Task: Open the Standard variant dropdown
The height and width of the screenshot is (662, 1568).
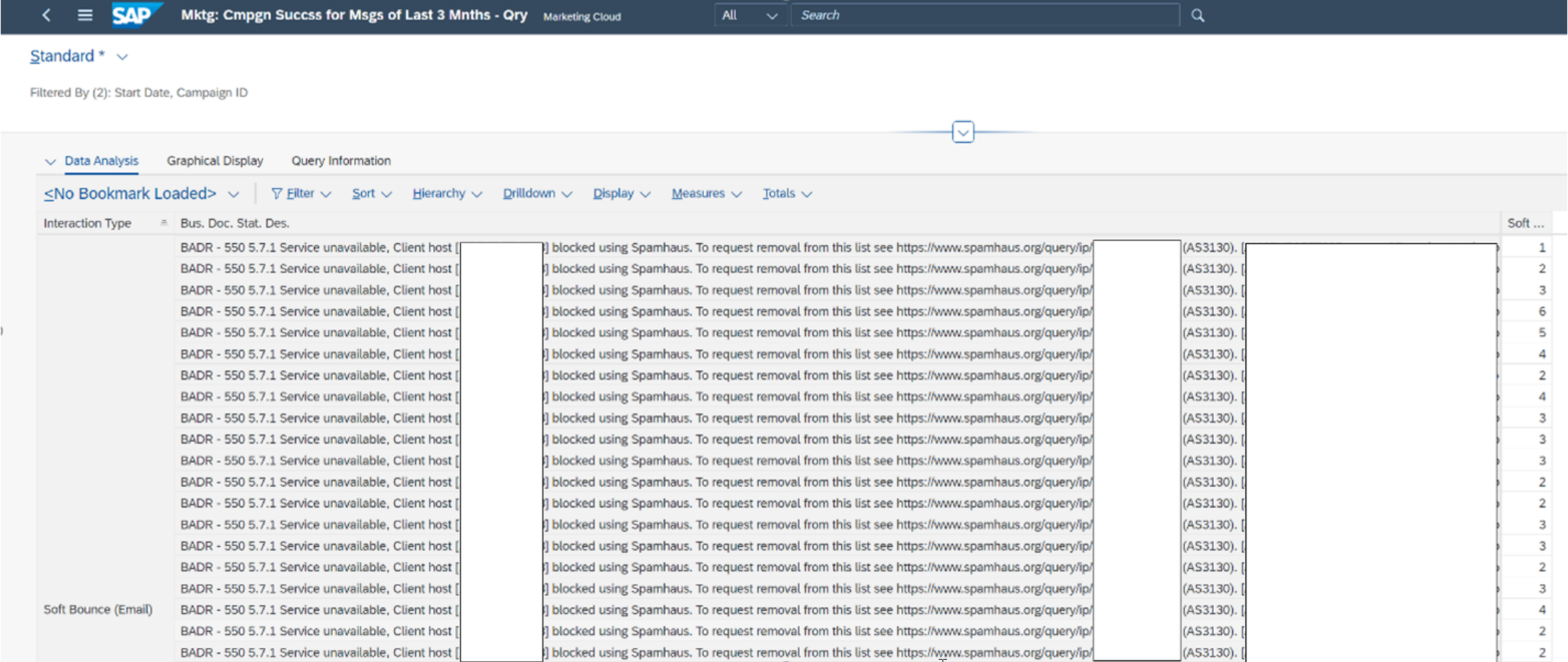Action: (122, 57)
